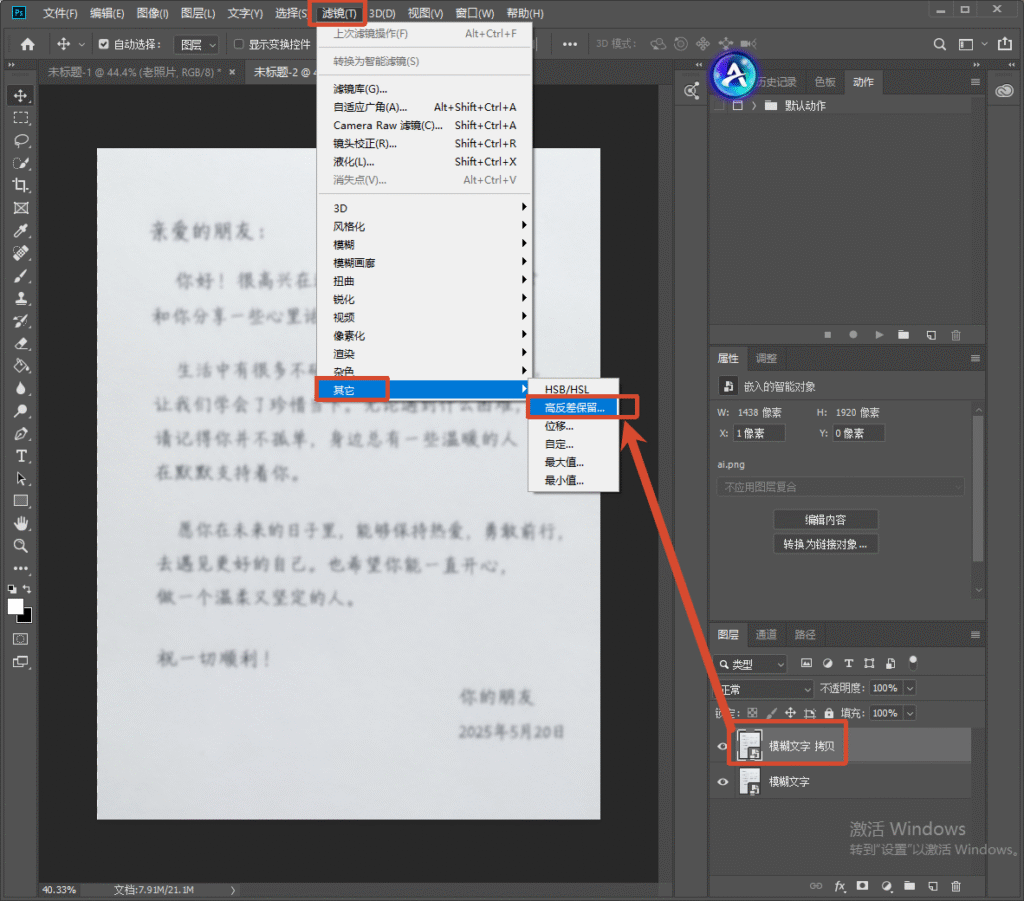Click the Home icon in options bar

(x=27, y=44)
